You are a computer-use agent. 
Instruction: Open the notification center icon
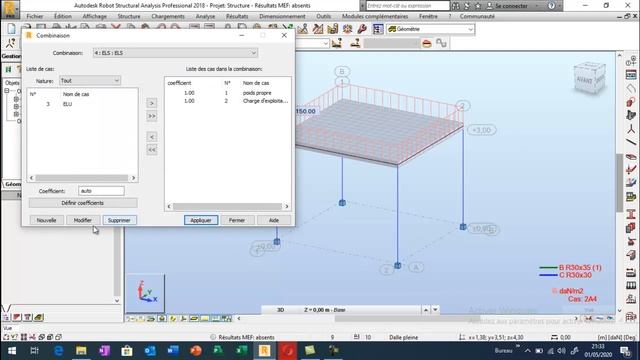[x=625, y=351]
